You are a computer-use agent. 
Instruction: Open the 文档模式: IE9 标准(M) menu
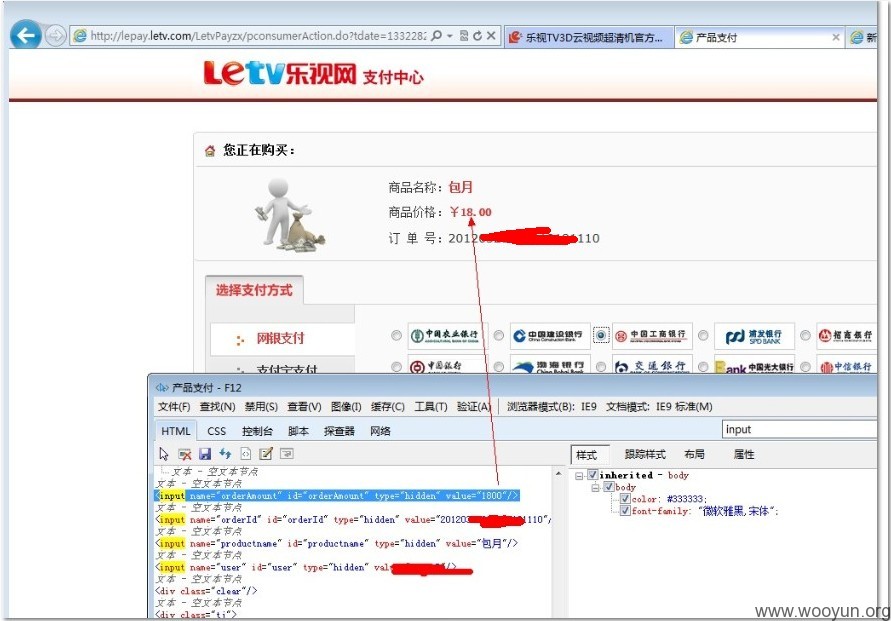659,407
